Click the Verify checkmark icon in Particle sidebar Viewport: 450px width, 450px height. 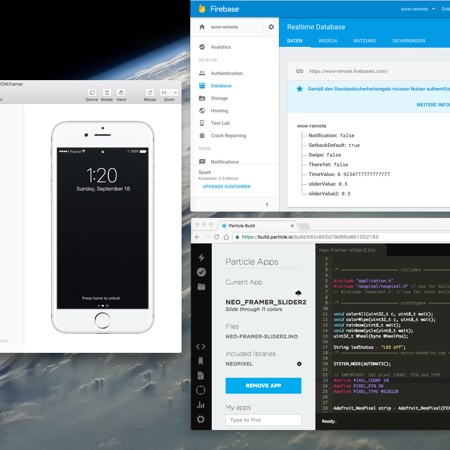(x=201, y=272)
